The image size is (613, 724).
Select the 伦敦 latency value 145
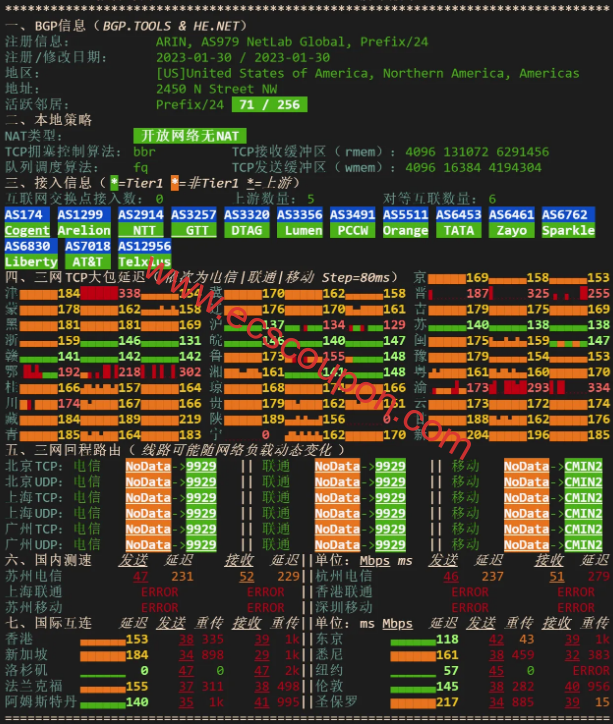point(447,687)
